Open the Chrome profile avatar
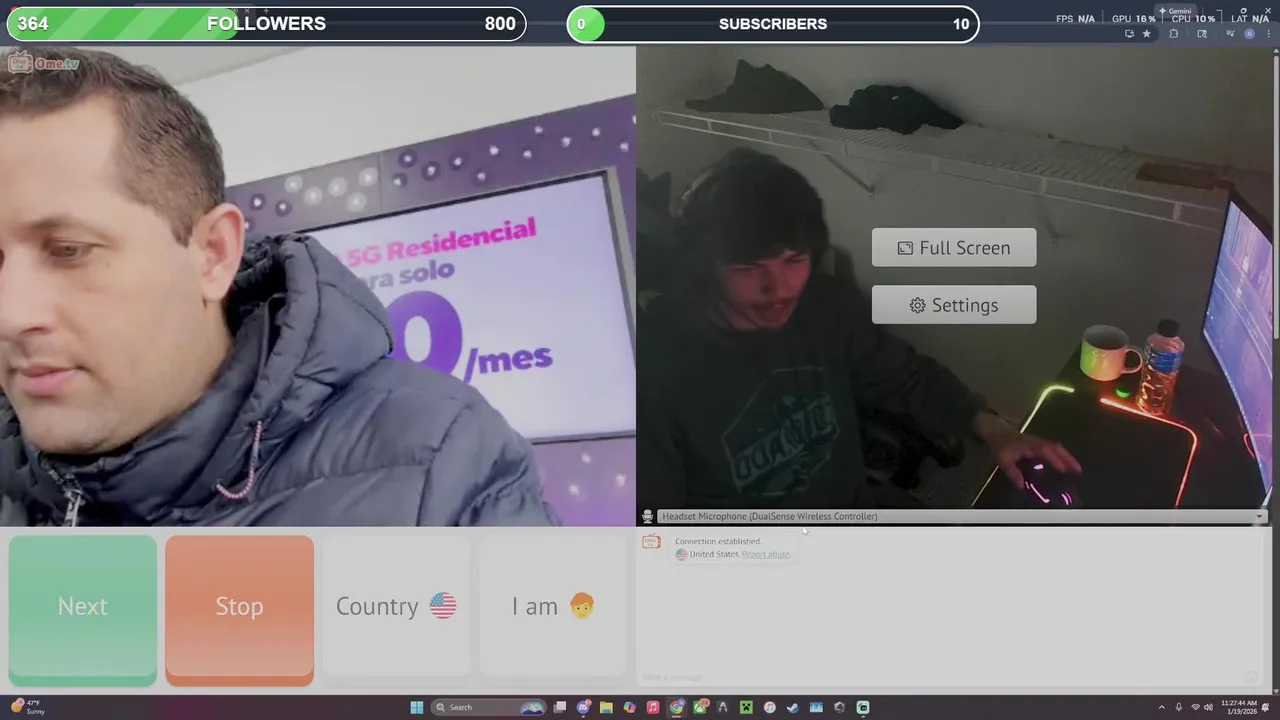Screen dimensions: 1280x720 coord(1249,34)
